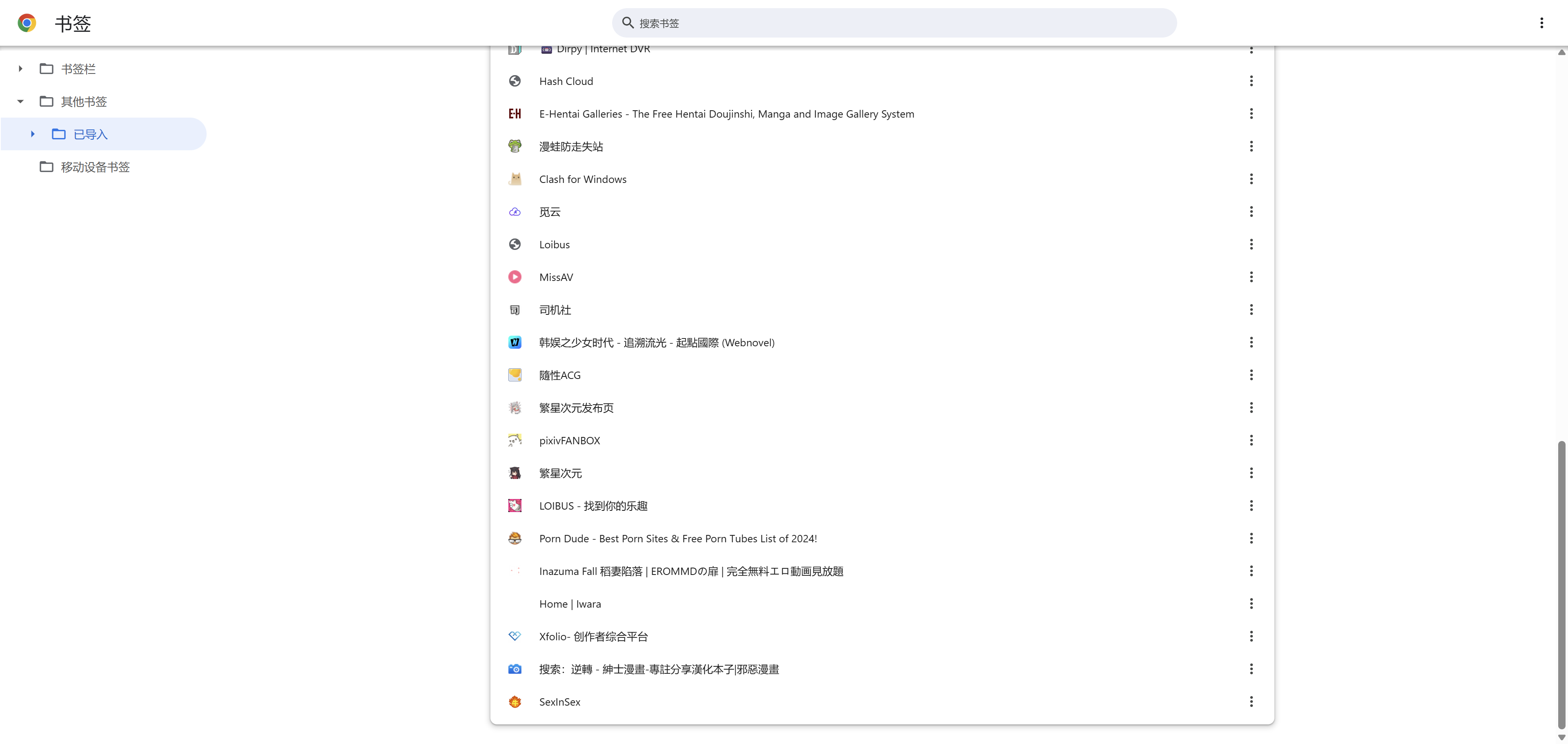Open the bookmark manager main menu
Viewport: 1568px width, 744px height.
1541,23
